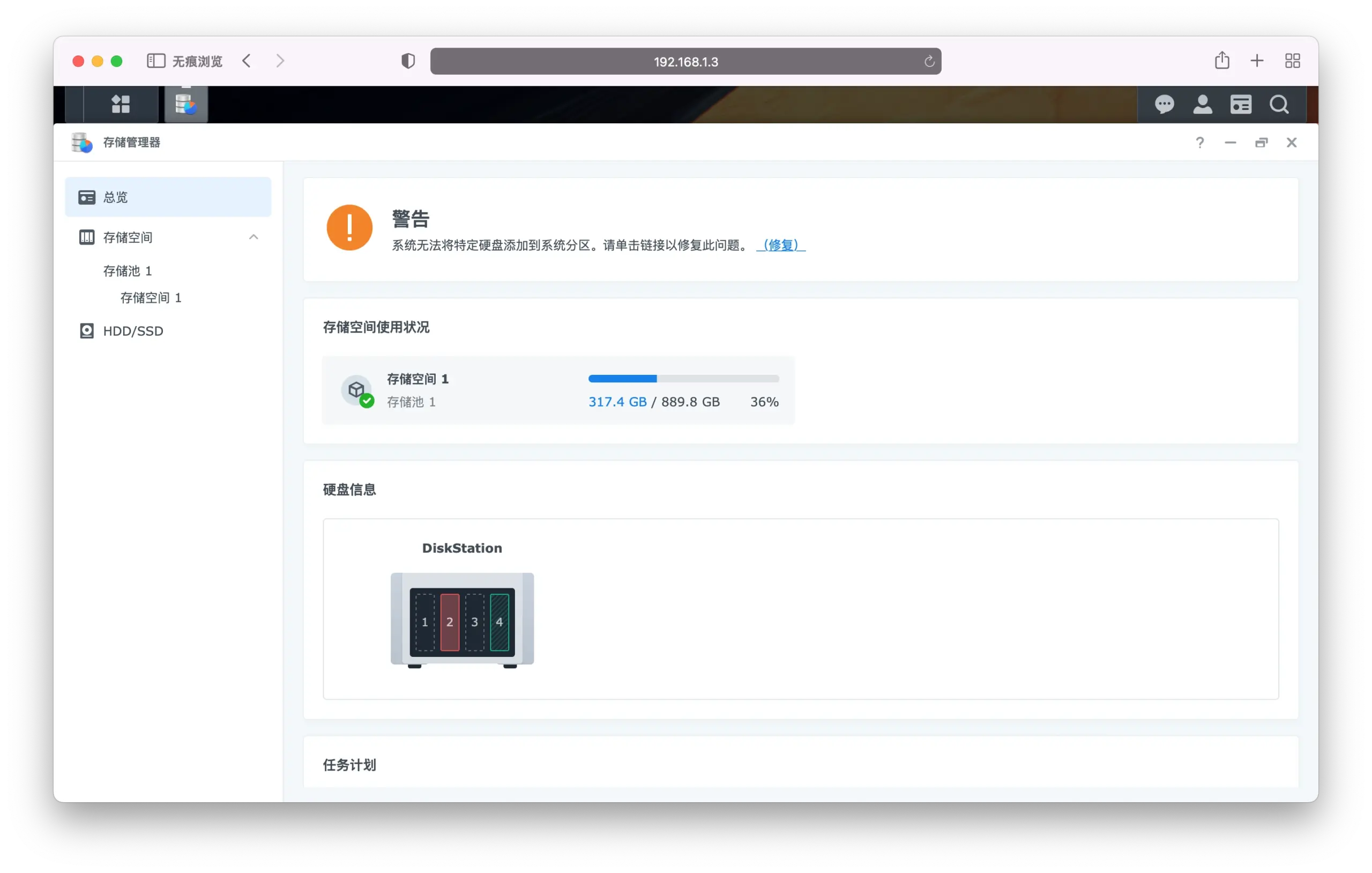1372x873 pixels.
Task: Close the Storage Manager window
Action: click(1292, 143)
